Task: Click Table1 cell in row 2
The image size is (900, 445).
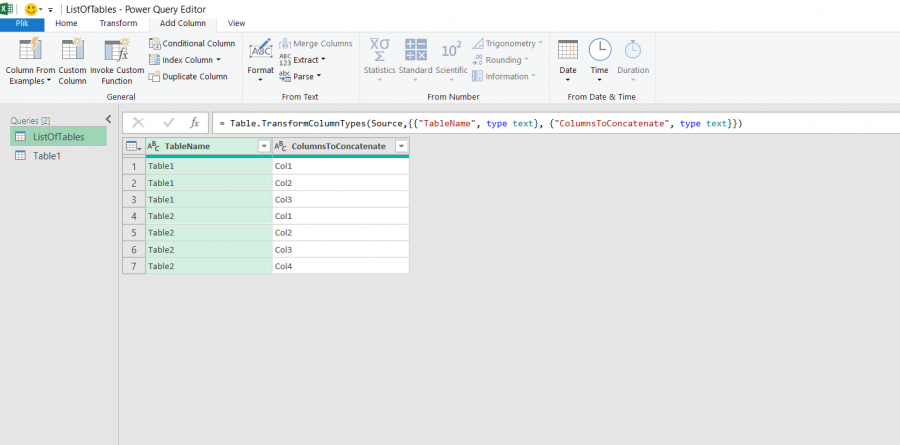Action: tap(209, 183)
